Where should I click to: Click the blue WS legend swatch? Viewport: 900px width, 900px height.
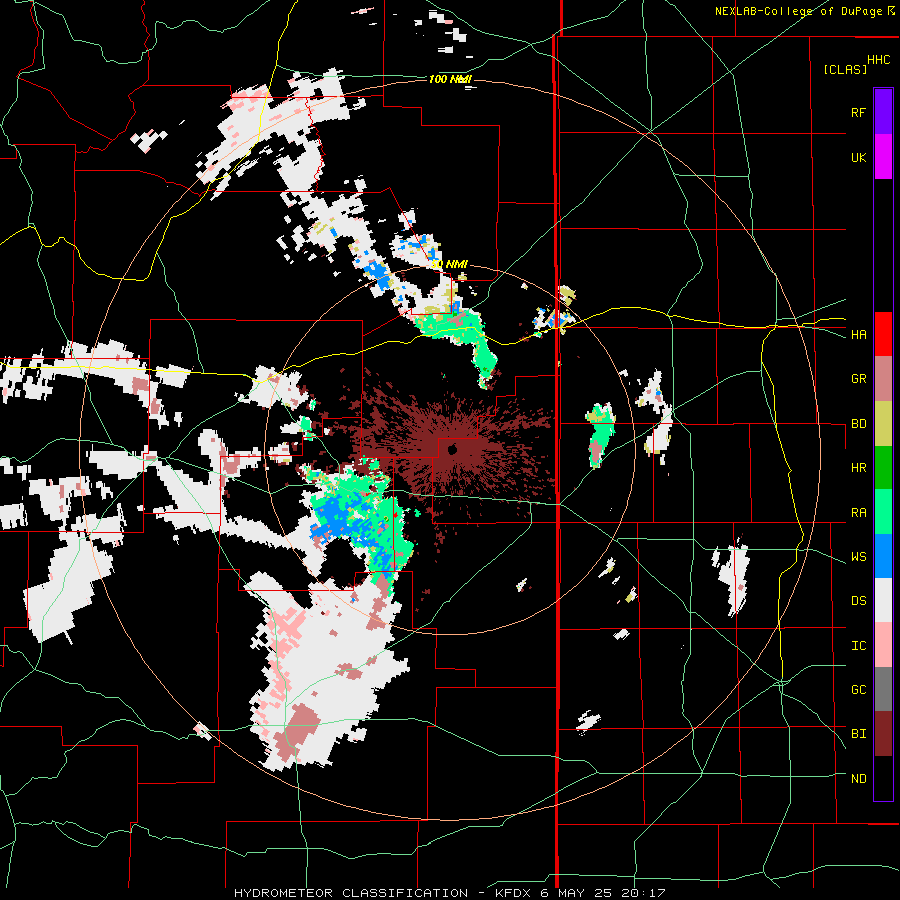(x=883, y=556)
